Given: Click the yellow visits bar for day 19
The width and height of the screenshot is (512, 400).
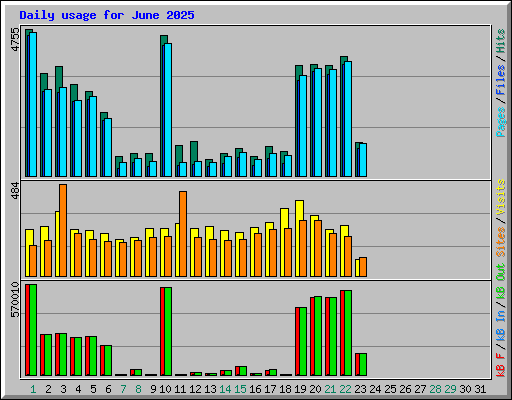Looking at the screenshot, I should pos(298,238).
